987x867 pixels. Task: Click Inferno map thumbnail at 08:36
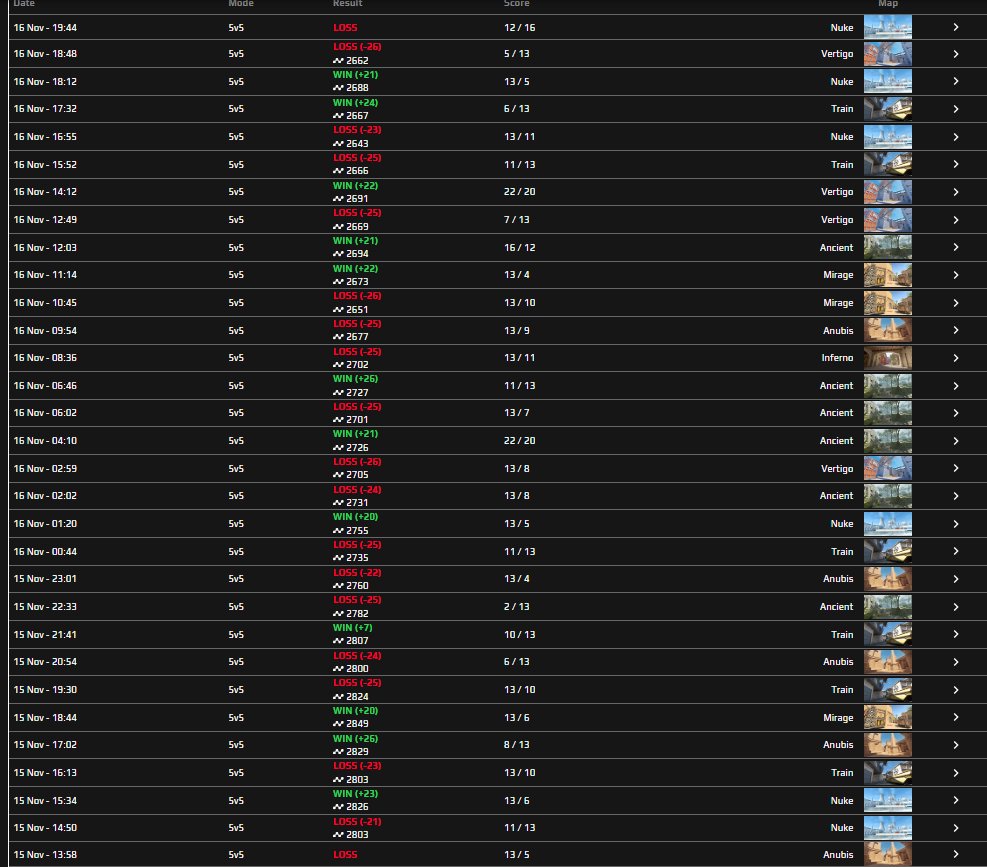888,358
